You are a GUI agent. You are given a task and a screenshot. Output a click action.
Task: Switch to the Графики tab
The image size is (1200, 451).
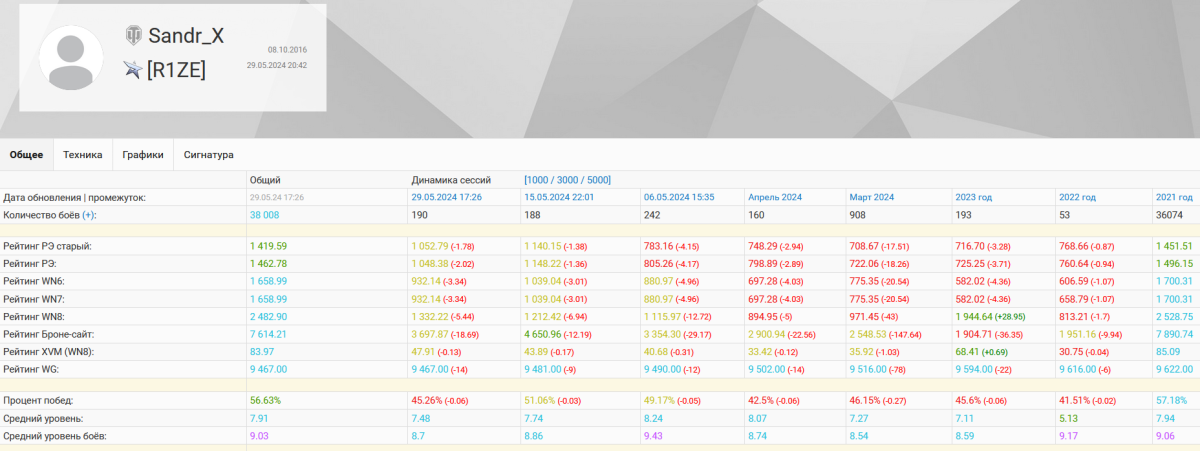[x=143, y=155]
